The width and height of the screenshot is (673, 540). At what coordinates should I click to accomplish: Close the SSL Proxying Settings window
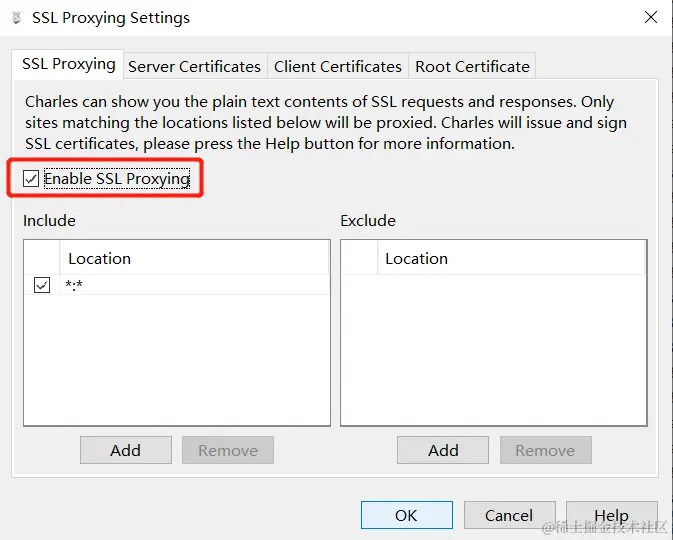651,17
